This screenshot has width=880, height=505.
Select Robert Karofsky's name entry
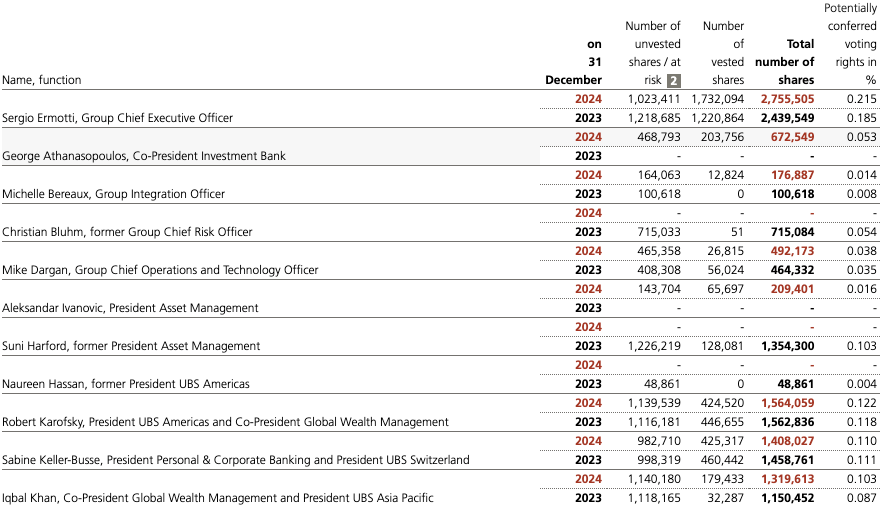(225, 422)
